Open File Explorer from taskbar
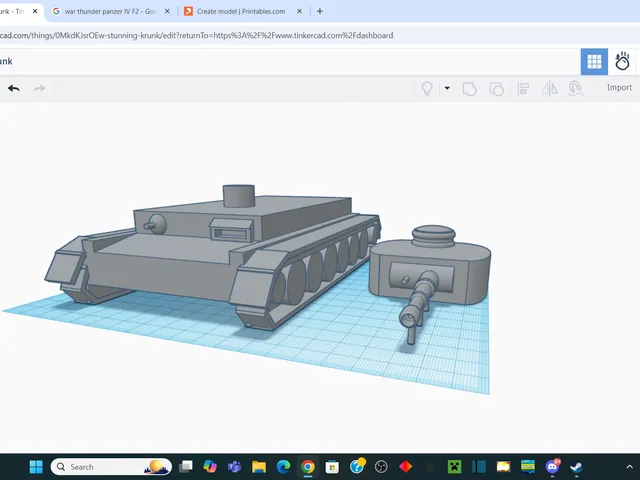 tap(259, 467)
